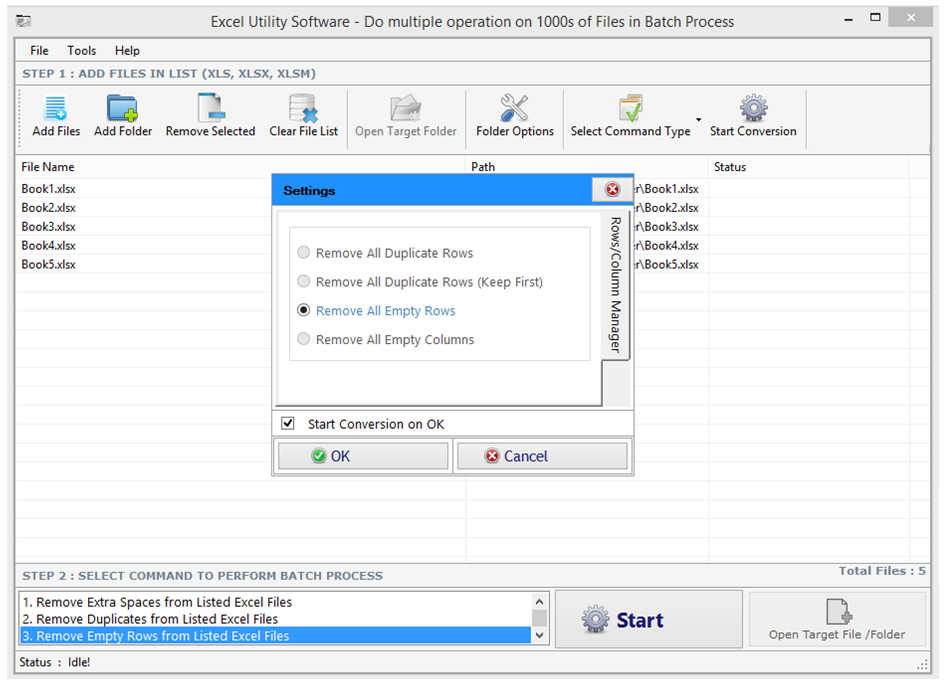Screen dimensions: 946x684
Task: Click the Status : Idle! status bar text
Action: pyautogui.click(x=54, y=662)
